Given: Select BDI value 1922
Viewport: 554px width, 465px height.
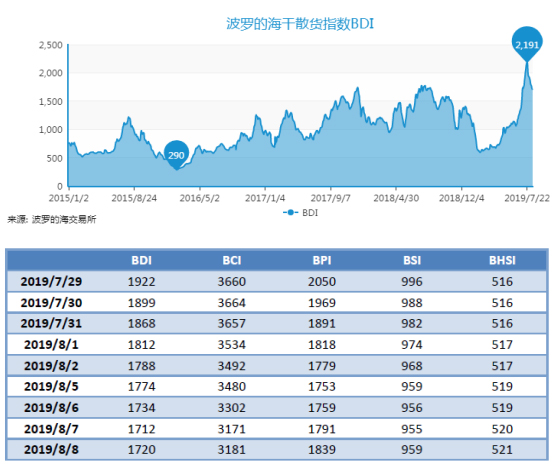Looking at the screenshot, I should (141, 282).
